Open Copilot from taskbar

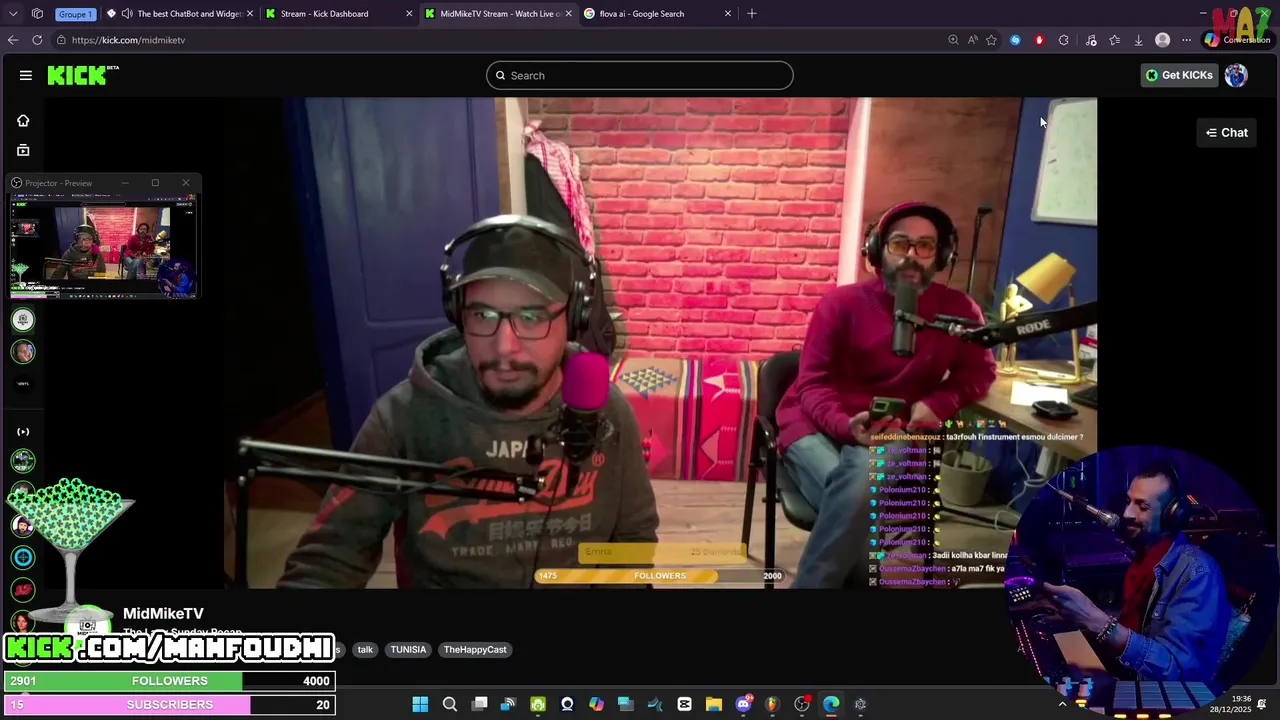tap(596, 704)
